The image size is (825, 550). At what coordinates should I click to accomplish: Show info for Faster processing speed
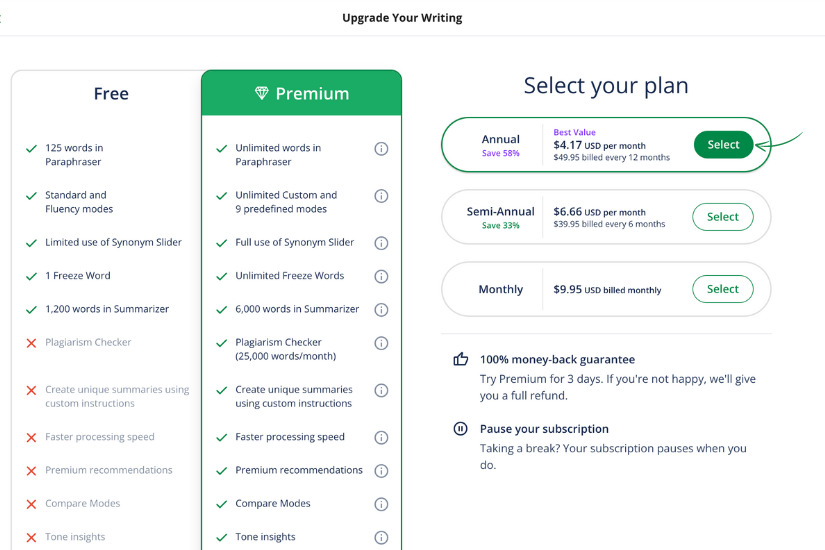point(381,437)
